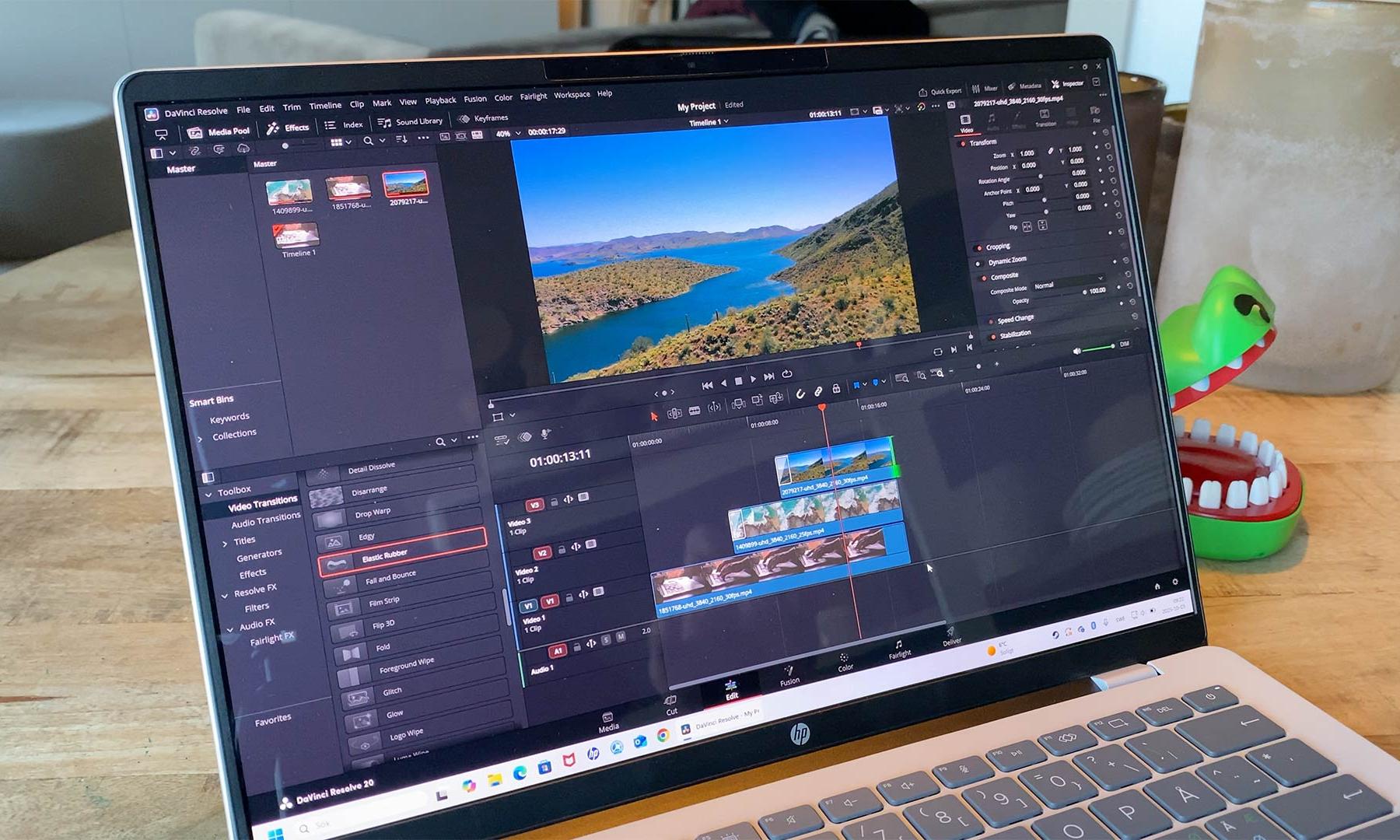The image size is (1400, 840).
Task: Switch to the Color page
Action: click(x=845, y=663)
